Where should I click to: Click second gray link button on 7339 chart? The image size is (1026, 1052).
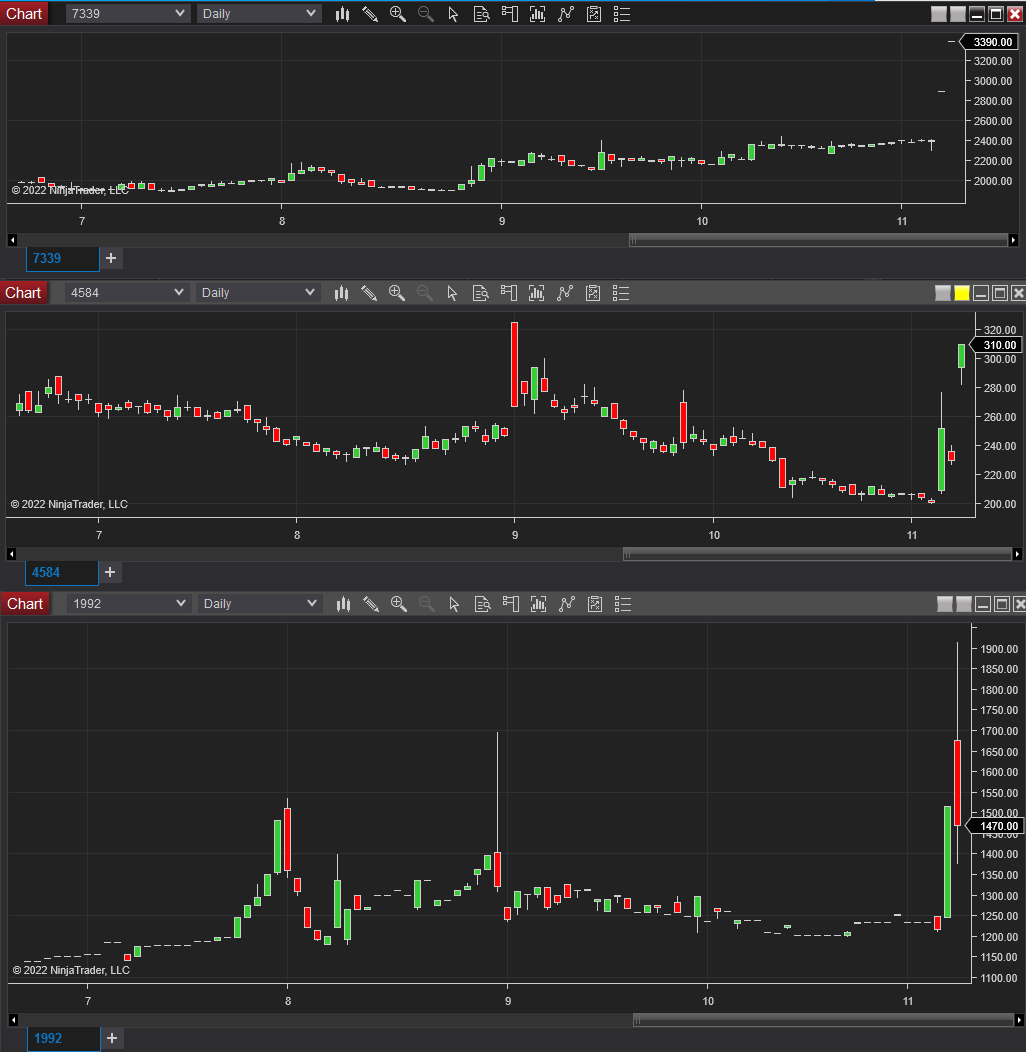pyautogui.click(x=958, y=14)
